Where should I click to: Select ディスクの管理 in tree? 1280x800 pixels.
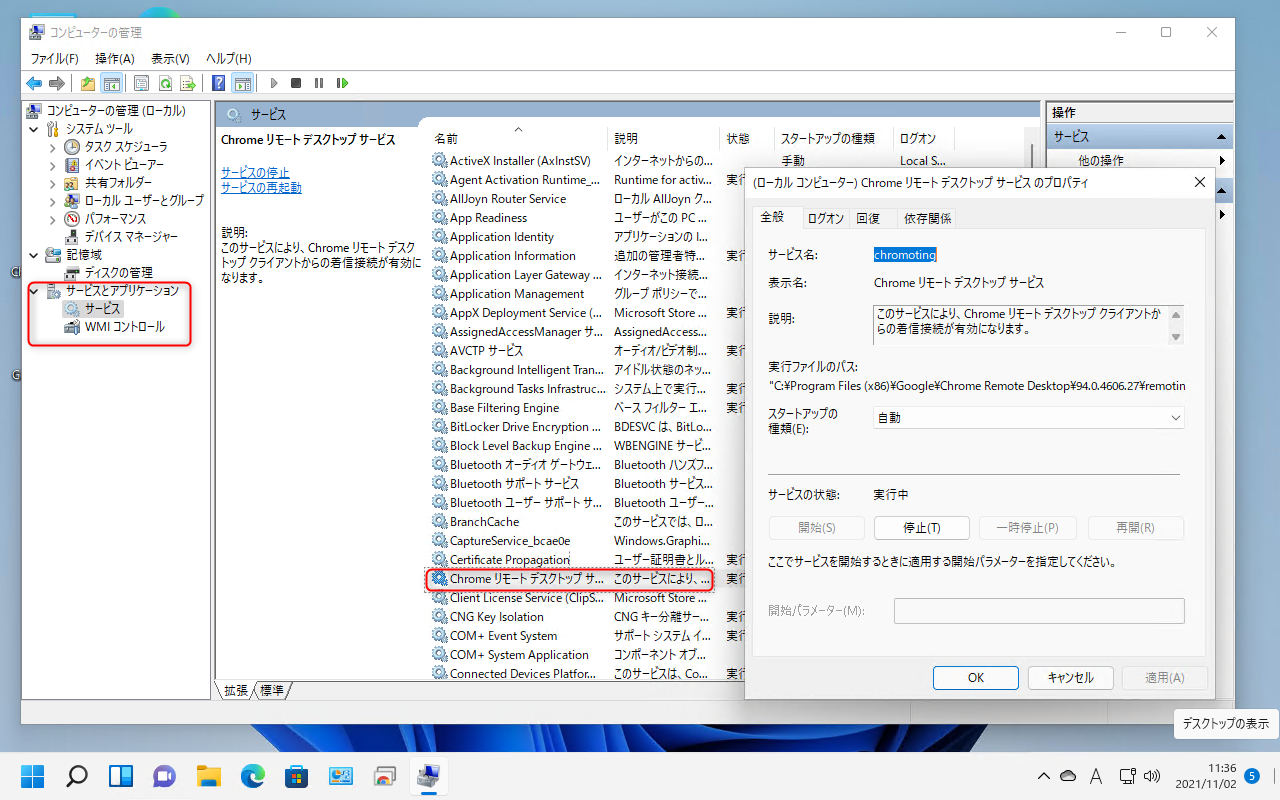tap(118, 273)
